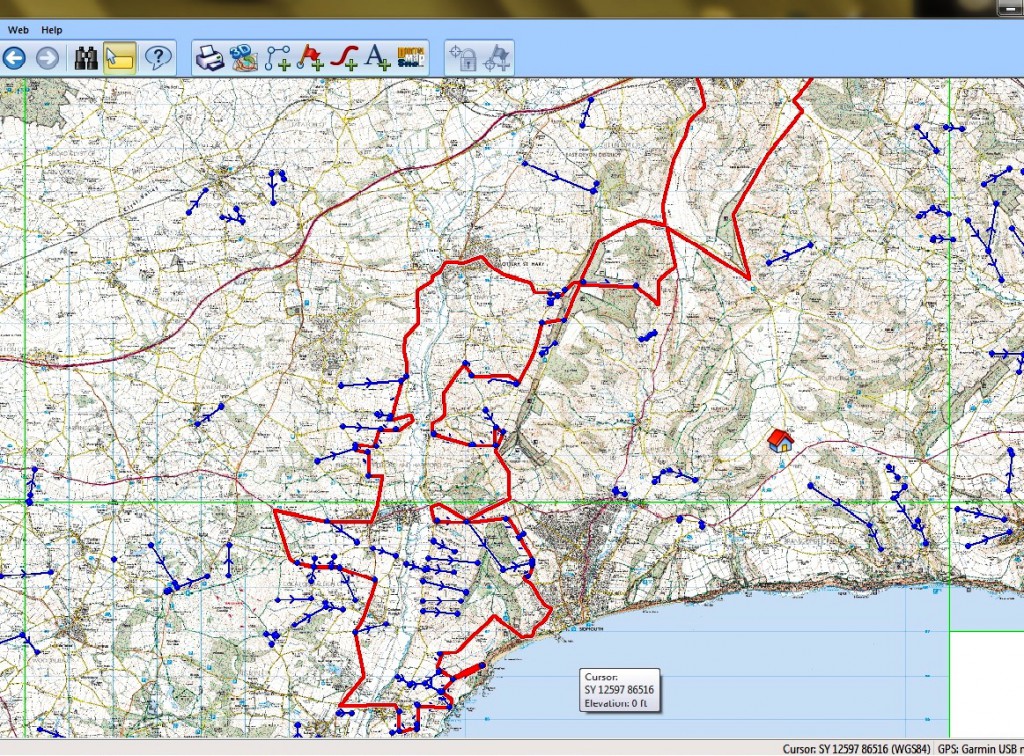This screenshot has width=1024, height=756.
Task: Toggle the cursor information pointer tool
Action: 119,59
